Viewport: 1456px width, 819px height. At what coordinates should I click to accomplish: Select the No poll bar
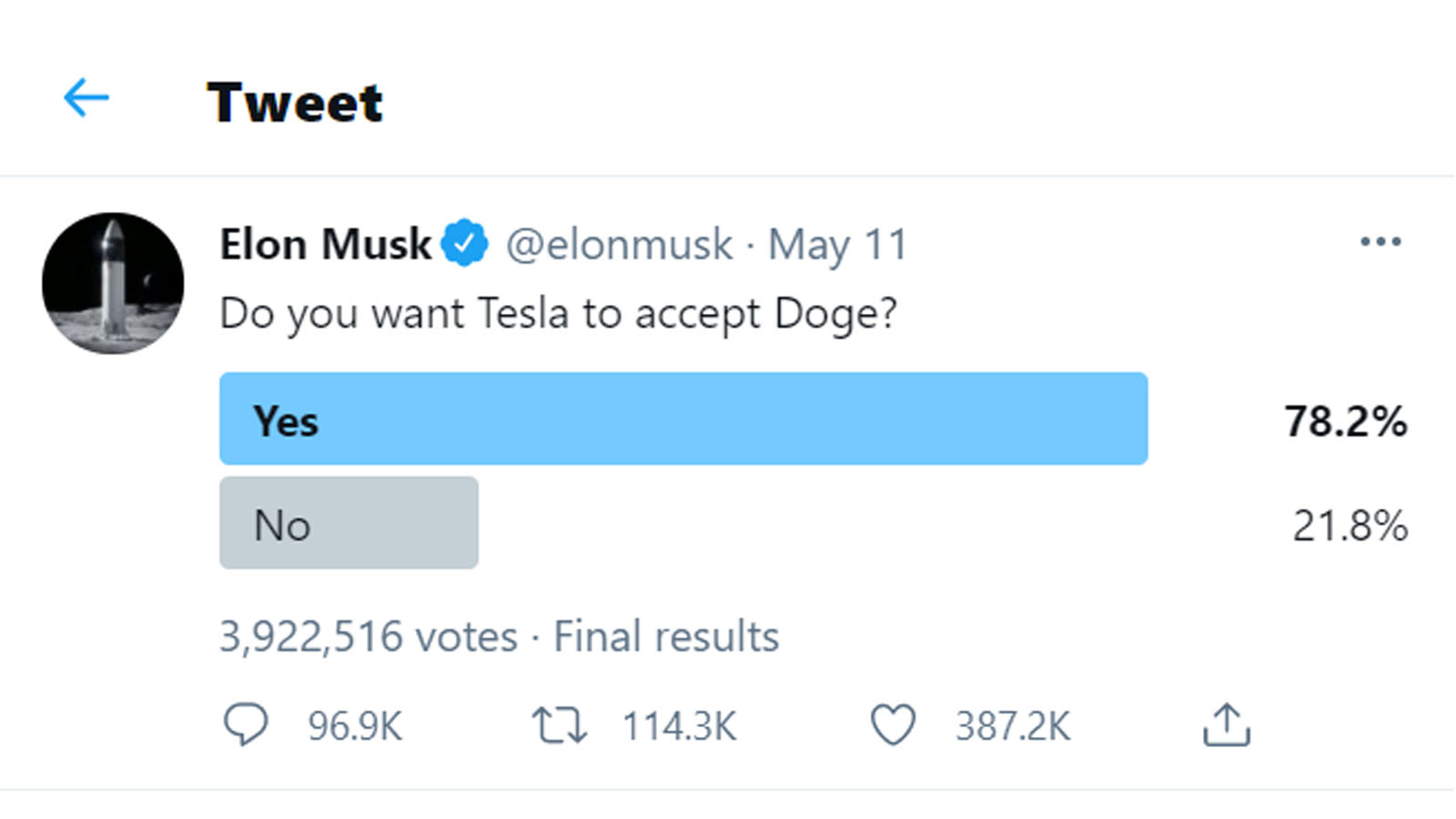(x=349, y=522)
